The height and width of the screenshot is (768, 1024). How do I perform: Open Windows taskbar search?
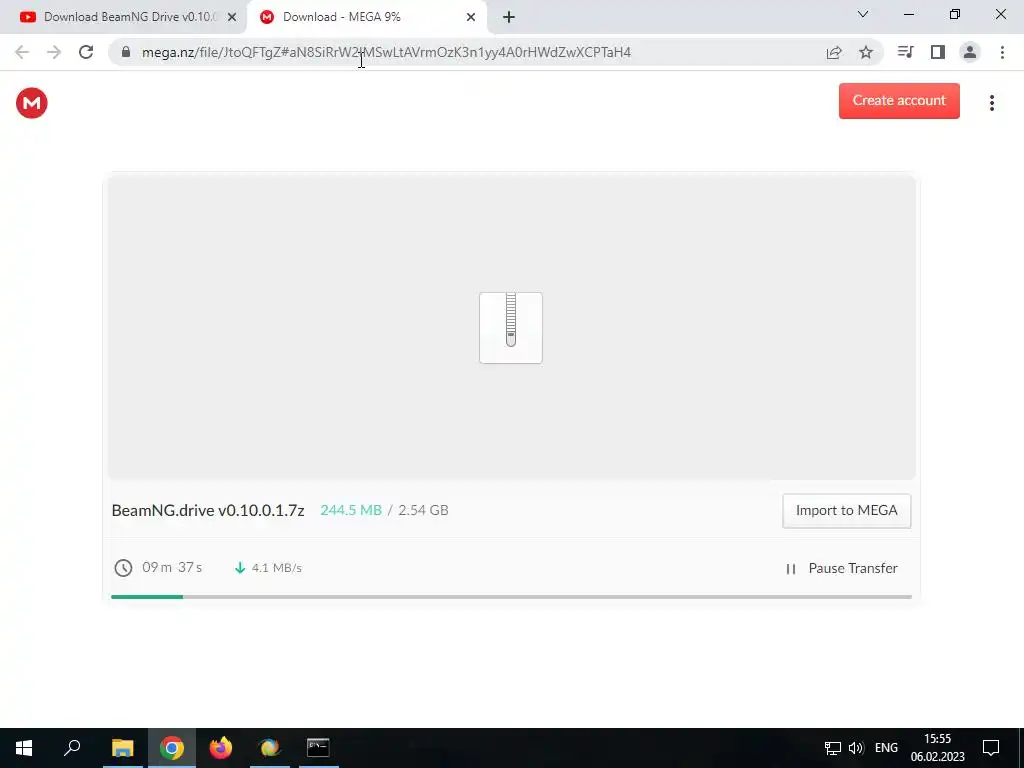click(72, 748)
